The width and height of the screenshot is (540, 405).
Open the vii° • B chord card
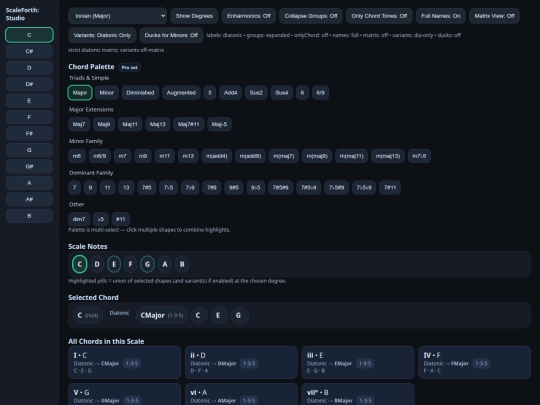click(358, 394)
